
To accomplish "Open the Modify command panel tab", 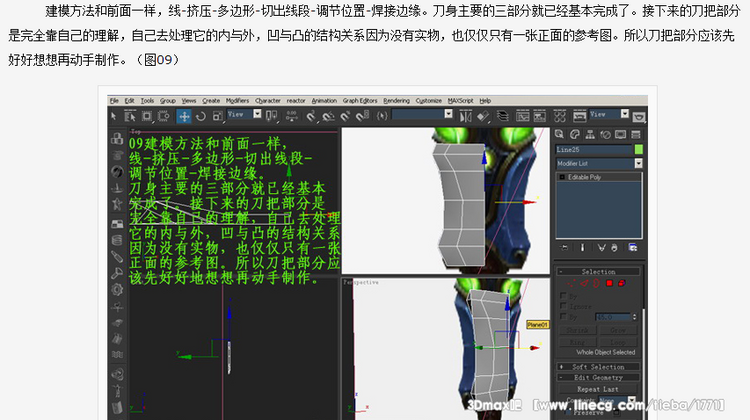I will tap(575, 135).
